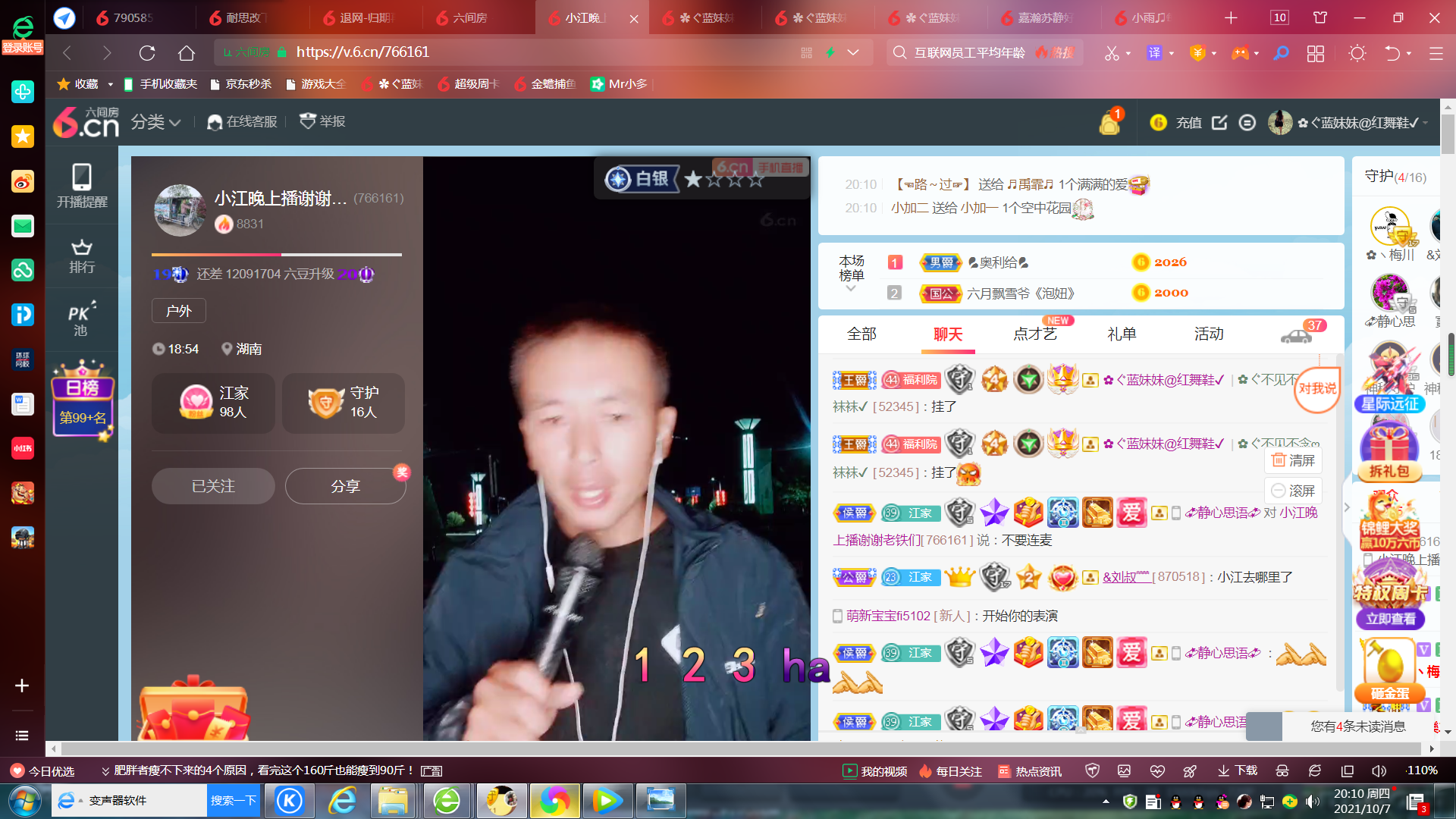Click 户外 category tag
This screenshot has height=819, width=1456.
[x=179, y=311]
